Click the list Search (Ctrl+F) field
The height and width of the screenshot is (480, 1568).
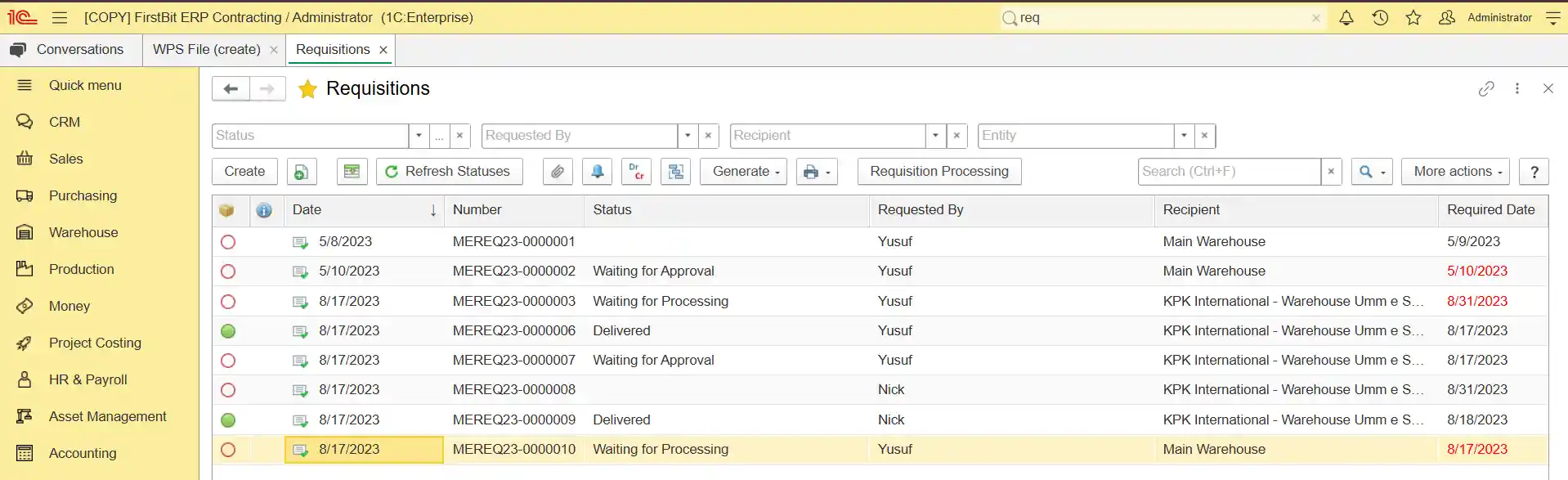coord(1229,172)
